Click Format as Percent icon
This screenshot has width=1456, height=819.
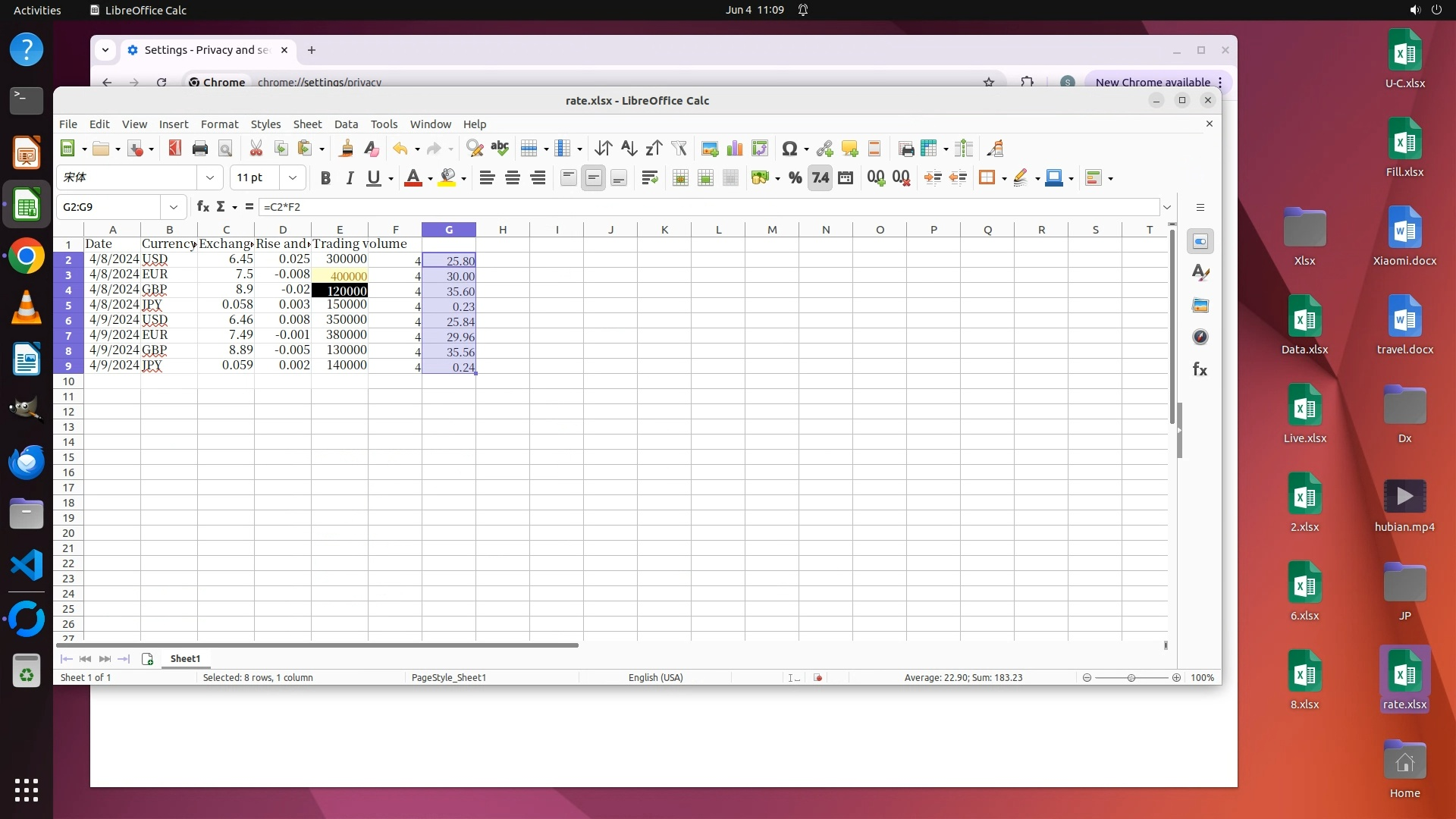click(795, 177)
